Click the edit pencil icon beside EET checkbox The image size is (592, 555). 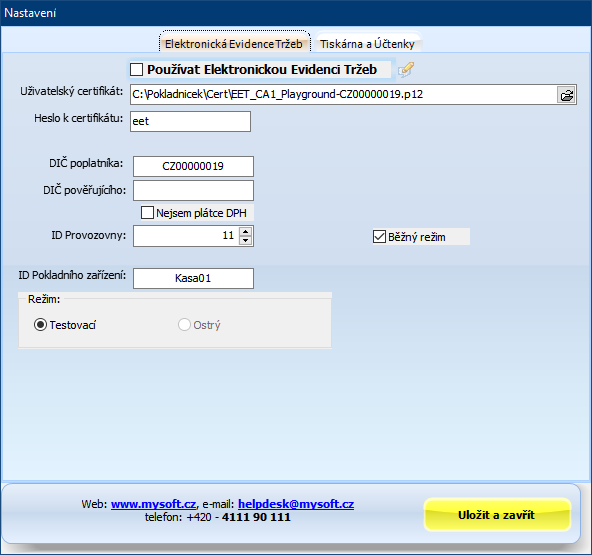(x=406, y=69)
